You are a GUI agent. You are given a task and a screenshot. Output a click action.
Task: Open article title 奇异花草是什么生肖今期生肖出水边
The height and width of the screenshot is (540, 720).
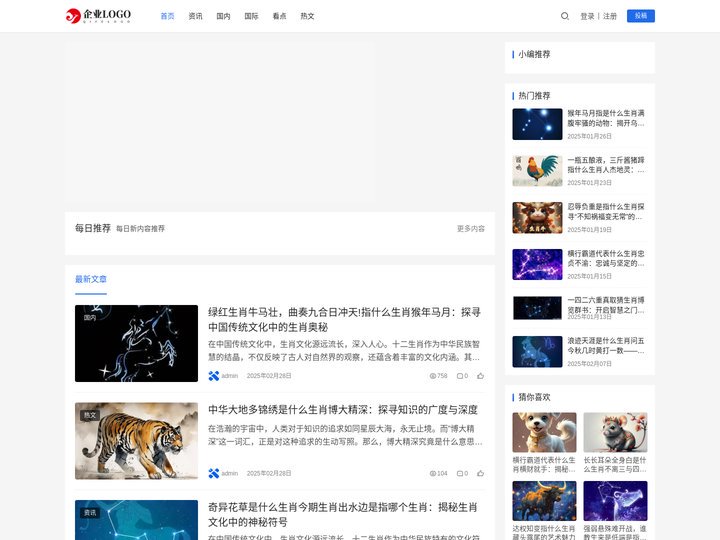[343, 514]
